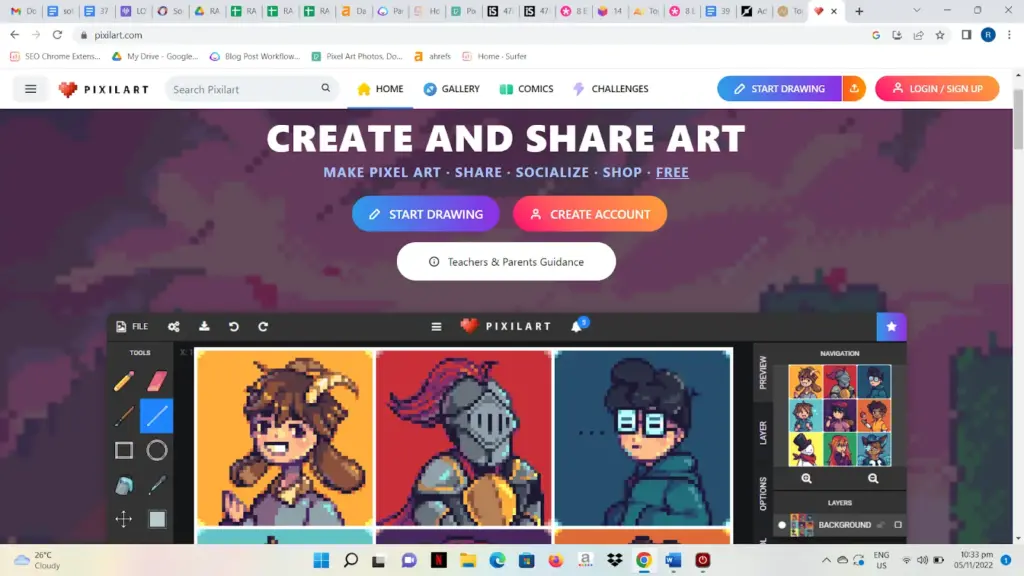The height and width of the screenshot is (576, 1024).
Task: Click the Undo arrow in the editor toolbar
Action: click(x=234, y=326)
